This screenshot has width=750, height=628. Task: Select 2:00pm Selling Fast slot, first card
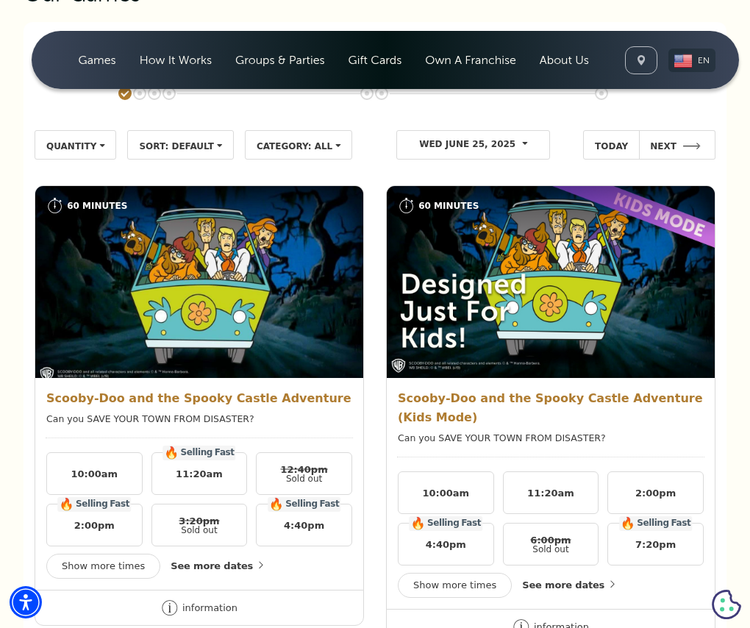[94, 525]
